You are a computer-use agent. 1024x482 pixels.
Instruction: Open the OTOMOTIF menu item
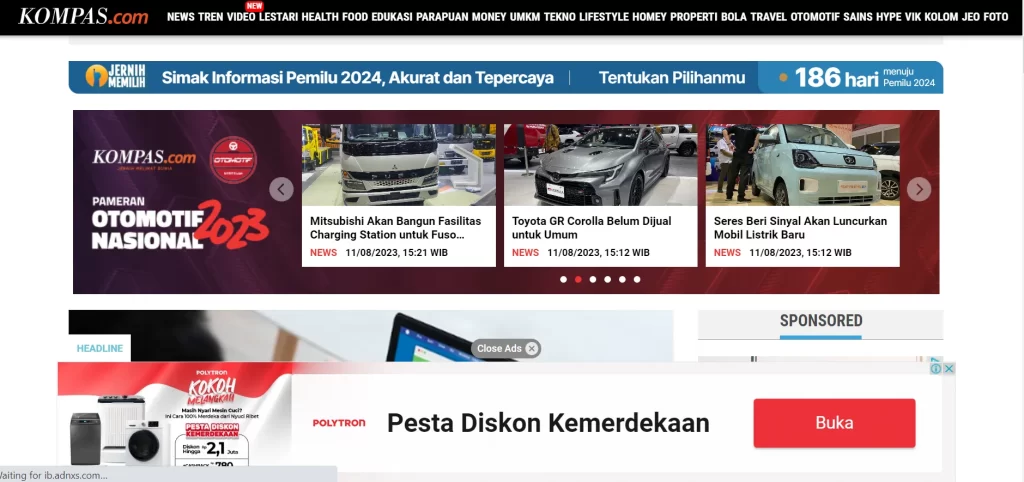coord(814,17)
